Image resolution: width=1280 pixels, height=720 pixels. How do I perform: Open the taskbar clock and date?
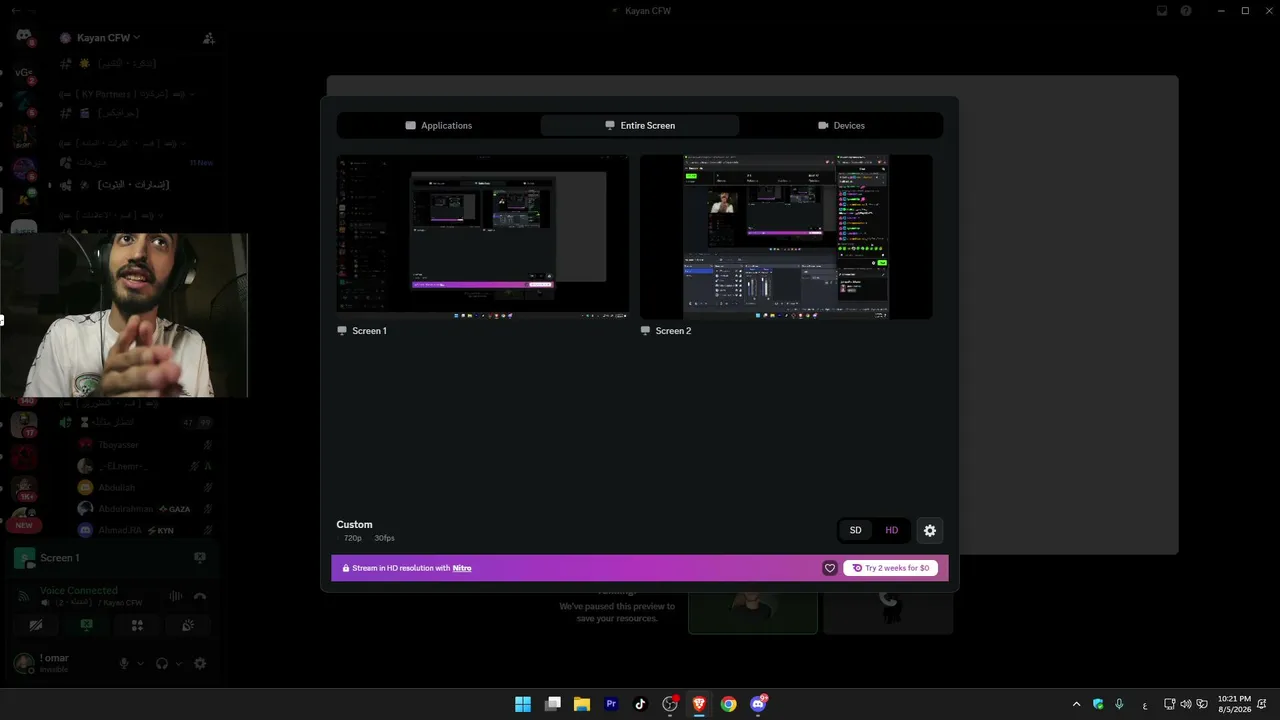tap(1234, 704)
